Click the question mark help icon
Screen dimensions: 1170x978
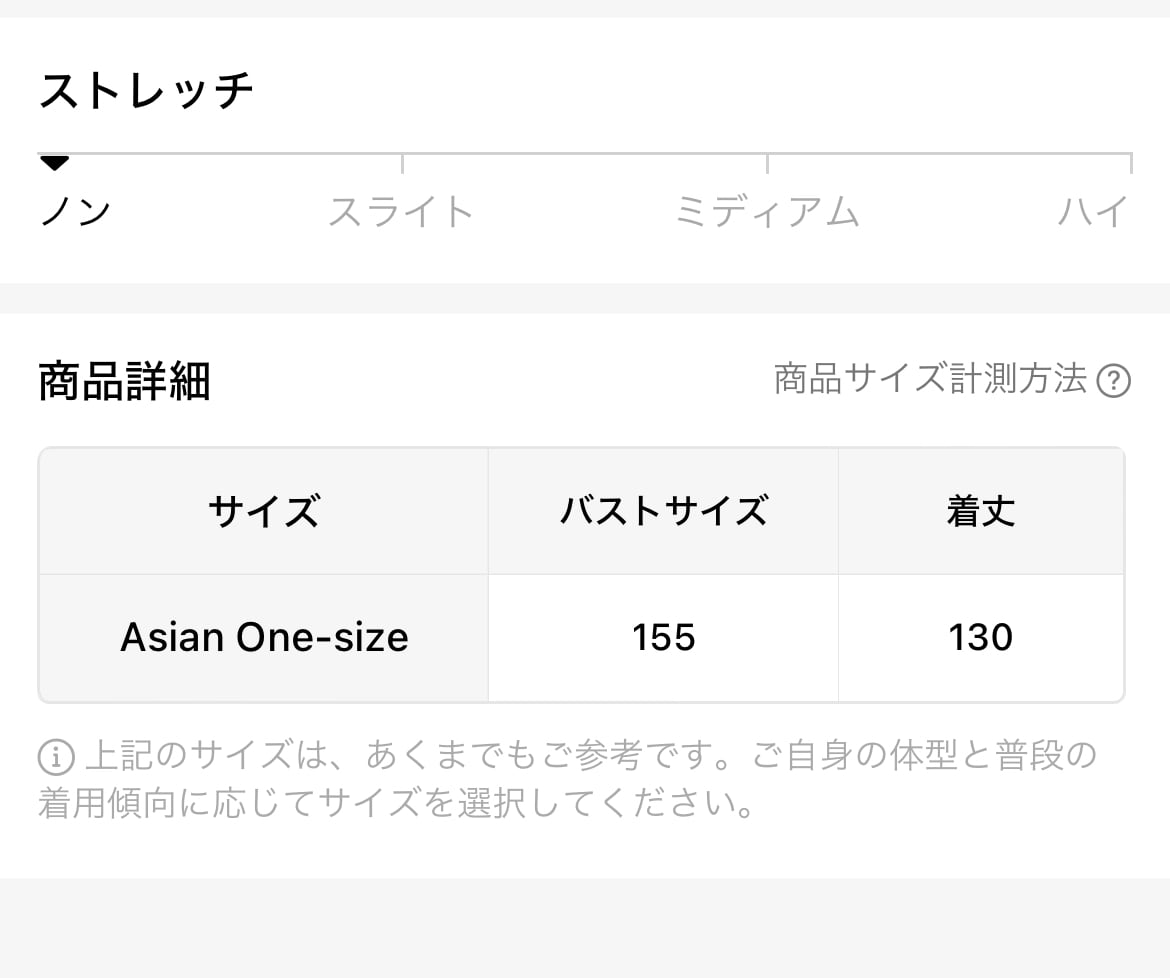coord(1113,381)
